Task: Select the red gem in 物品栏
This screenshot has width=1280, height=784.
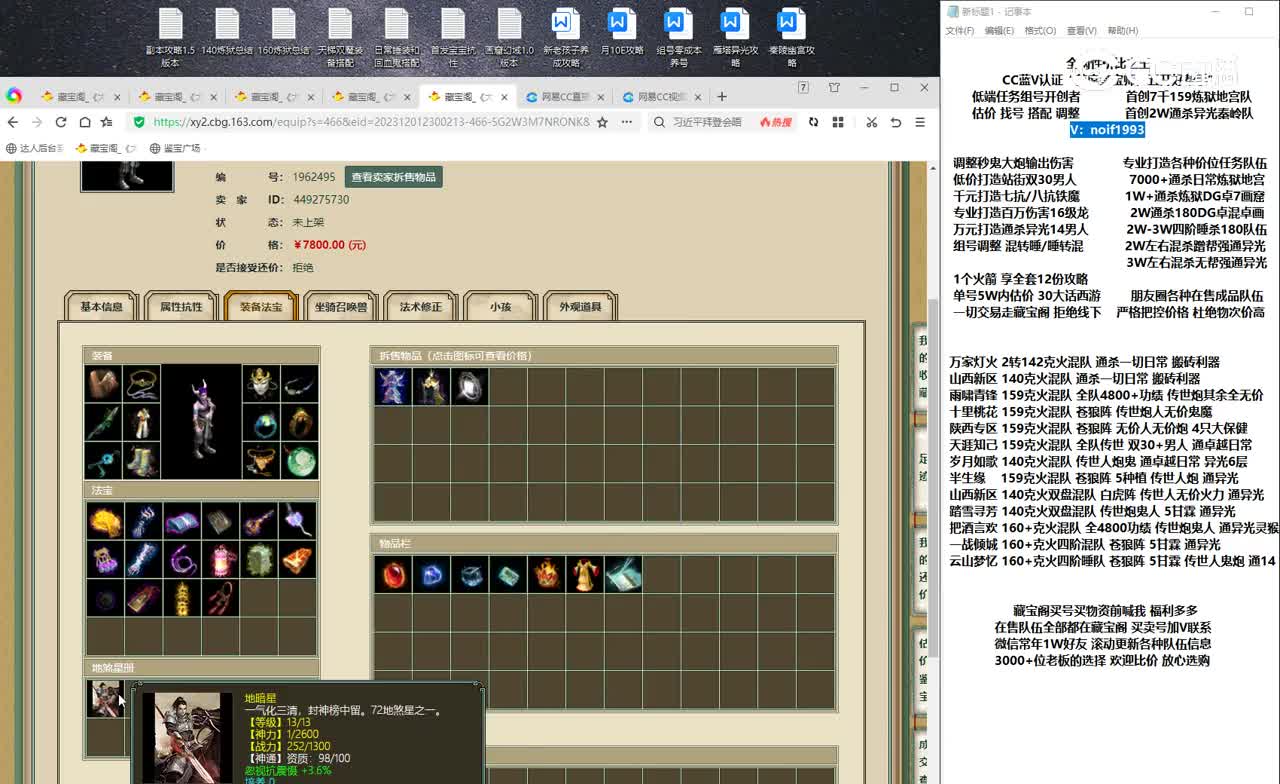Action: click(393, 574)
